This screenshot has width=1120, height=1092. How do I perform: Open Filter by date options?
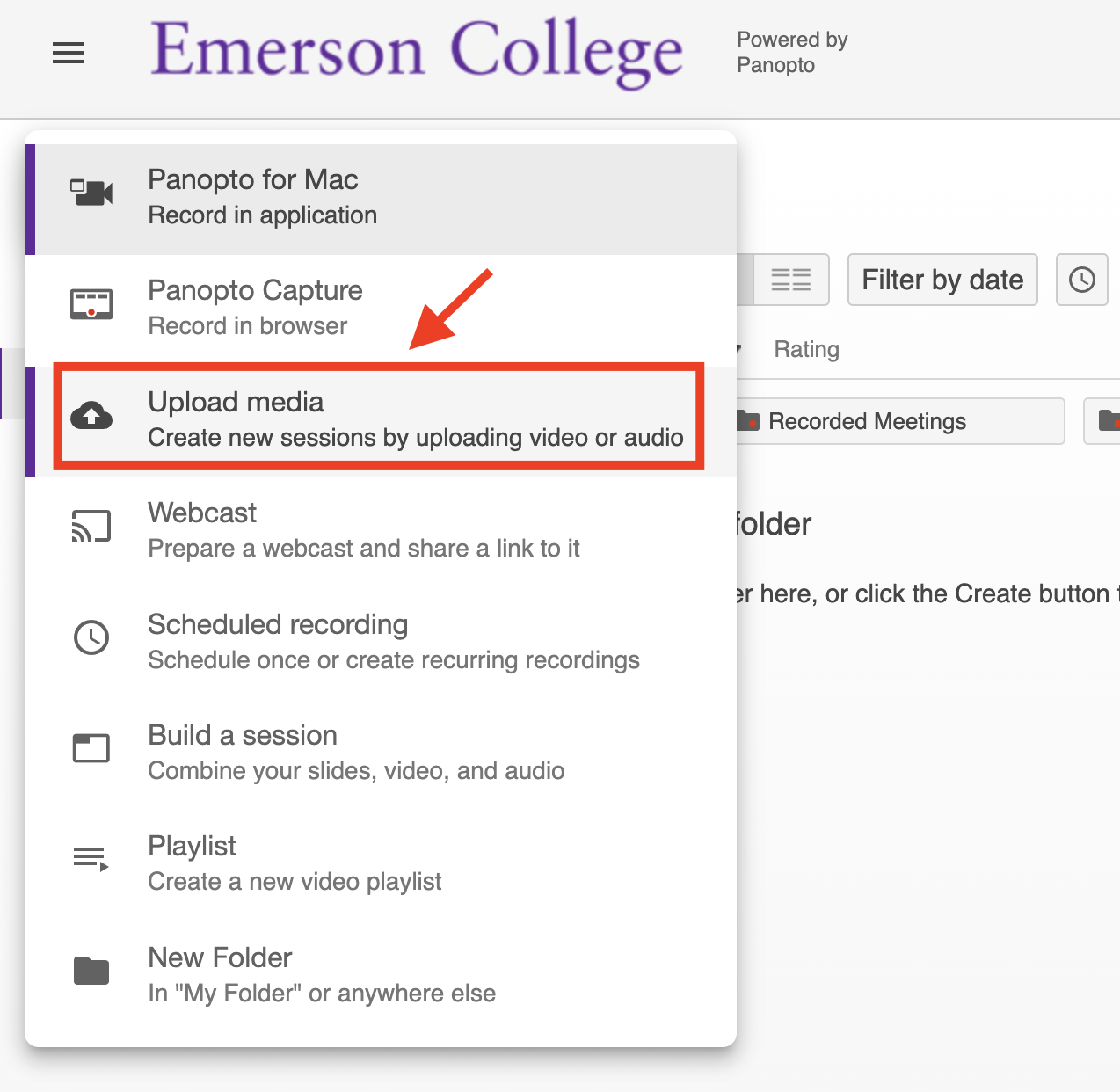[x=942, y=280]
